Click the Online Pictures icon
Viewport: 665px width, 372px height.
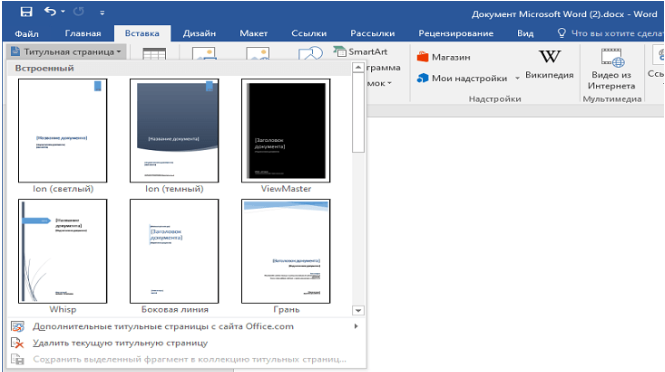257,53
